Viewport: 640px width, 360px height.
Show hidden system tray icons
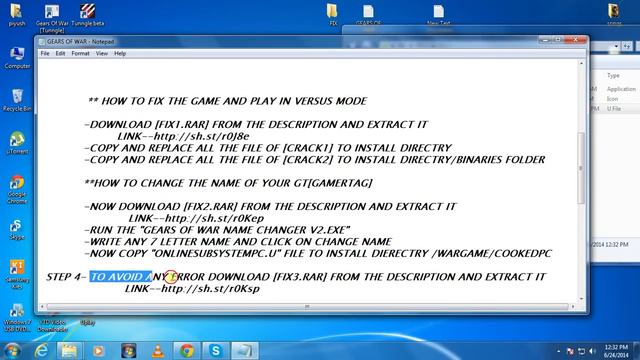[x=558, y=351]
